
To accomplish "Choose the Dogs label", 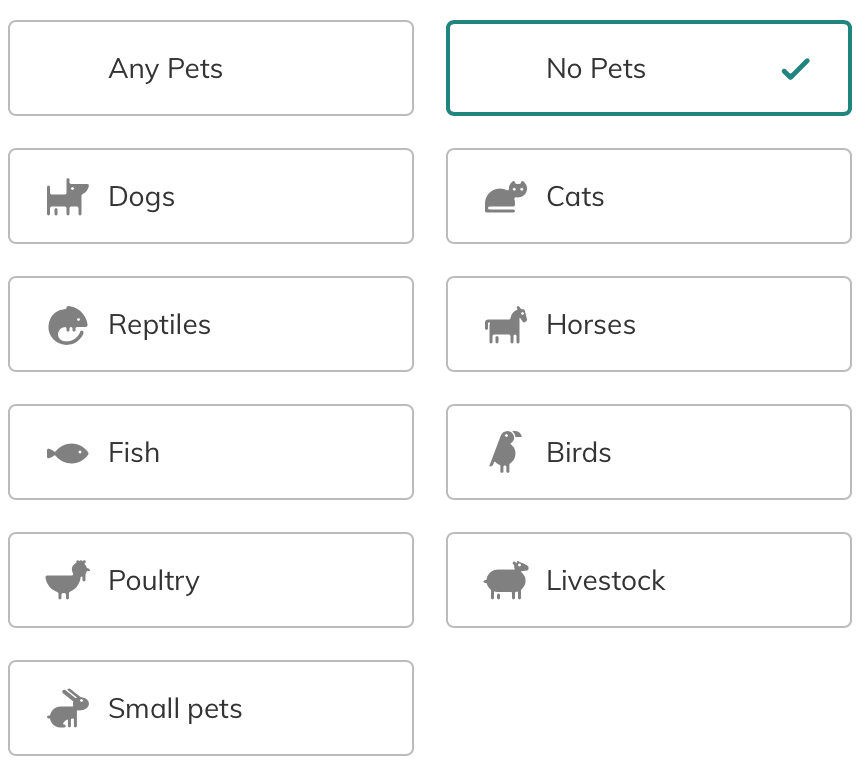I will (x=141, y=197).
